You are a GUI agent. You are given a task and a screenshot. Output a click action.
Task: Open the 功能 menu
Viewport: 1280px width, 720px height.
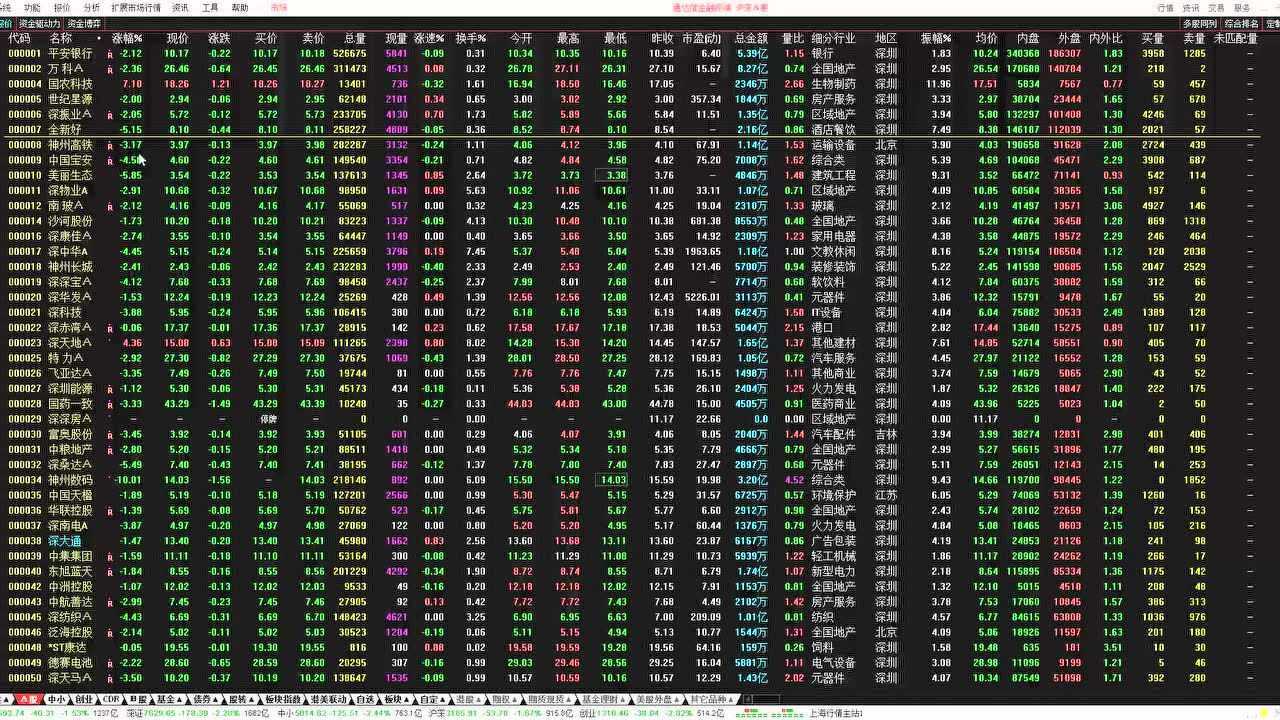[32, 7]
